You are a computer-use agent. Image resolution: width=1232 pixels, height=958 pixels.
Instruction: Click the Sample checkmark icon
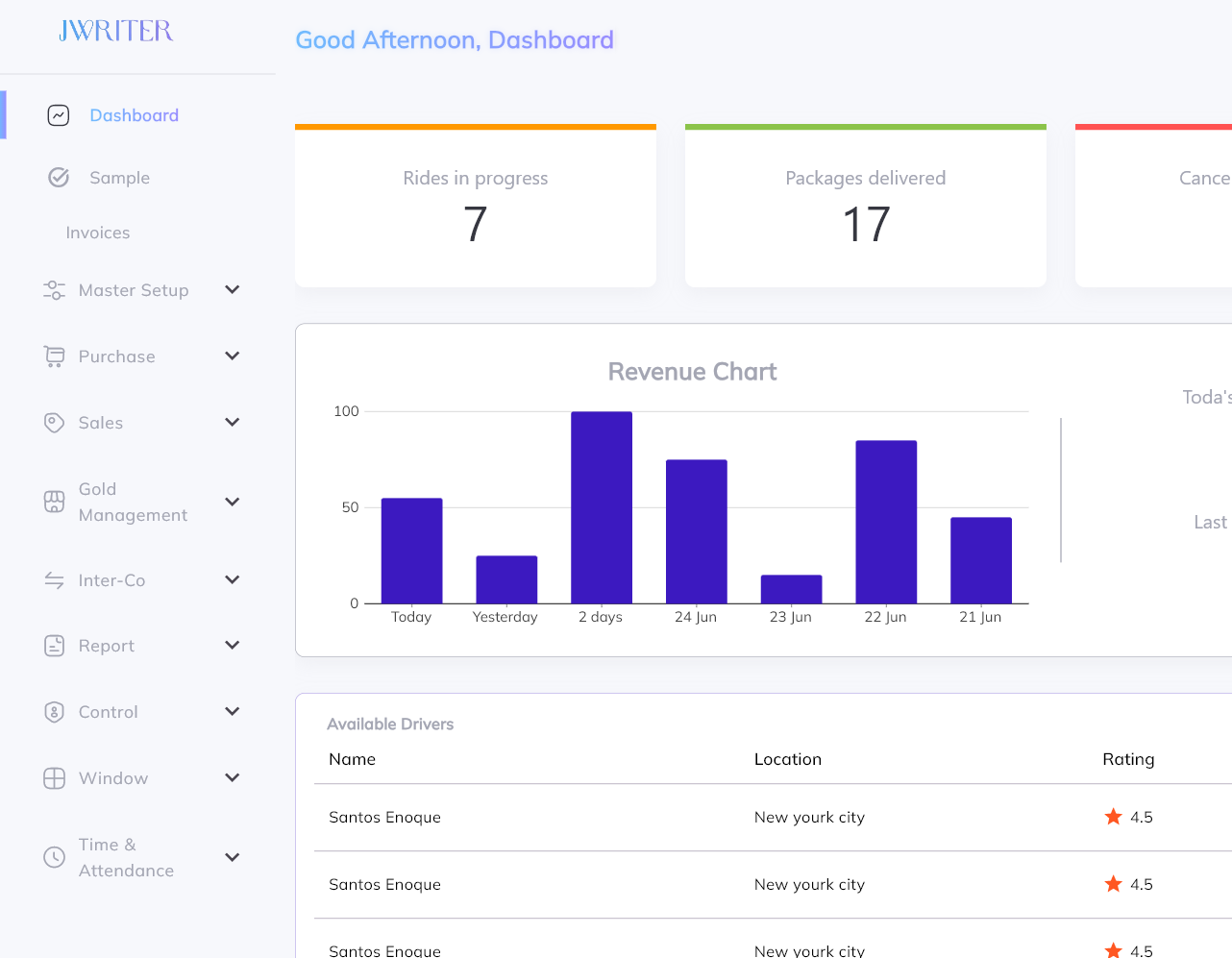click(59, 178)
